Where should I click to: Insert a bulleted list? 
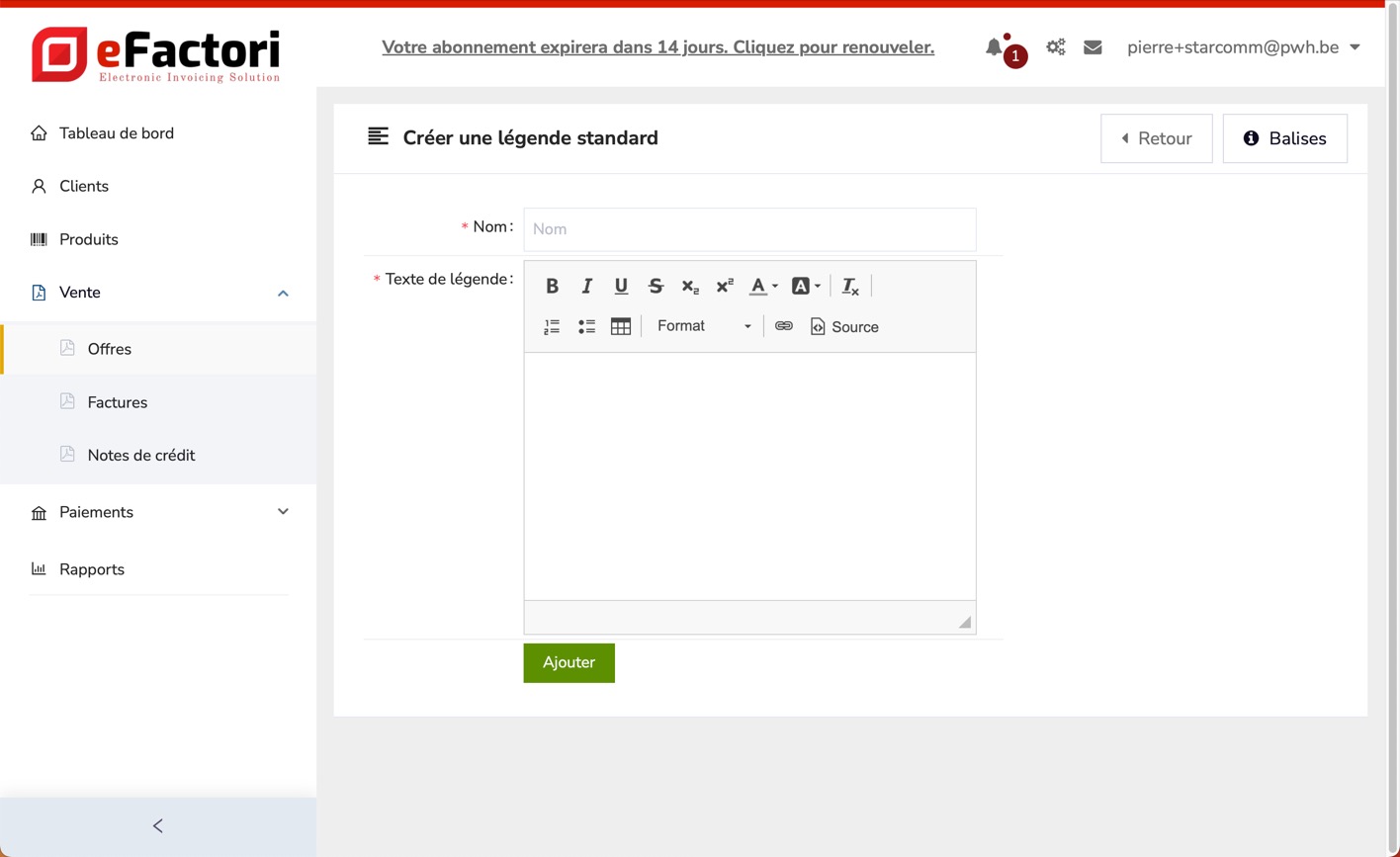586,327
